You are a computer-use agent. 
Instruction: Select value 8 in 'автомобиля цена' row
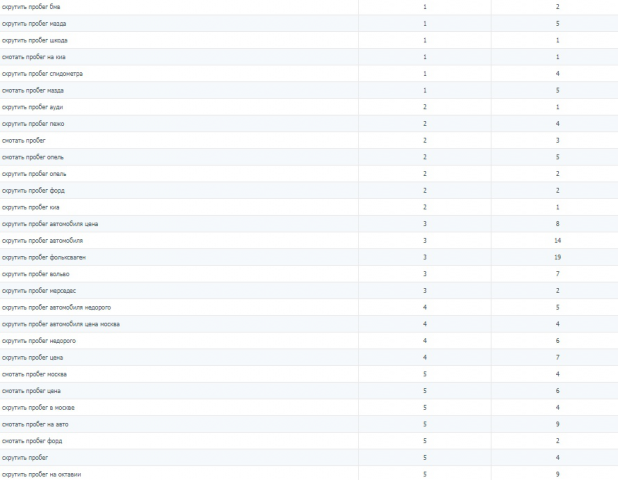pos(557,224)
